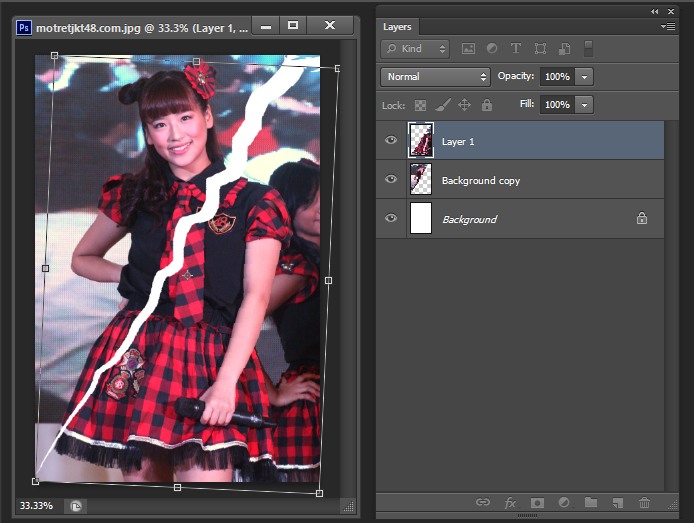
Task: Open the Fill slider dropdown arrow
Action: pos(584,105)
